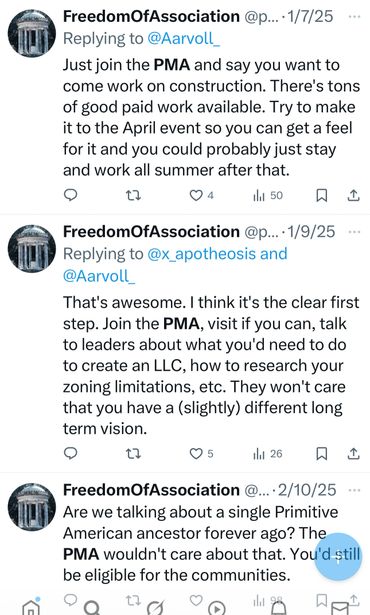The image size is (370, 615).
Task: Bookmark the 1/7/25 tweet
Action: 322,195
